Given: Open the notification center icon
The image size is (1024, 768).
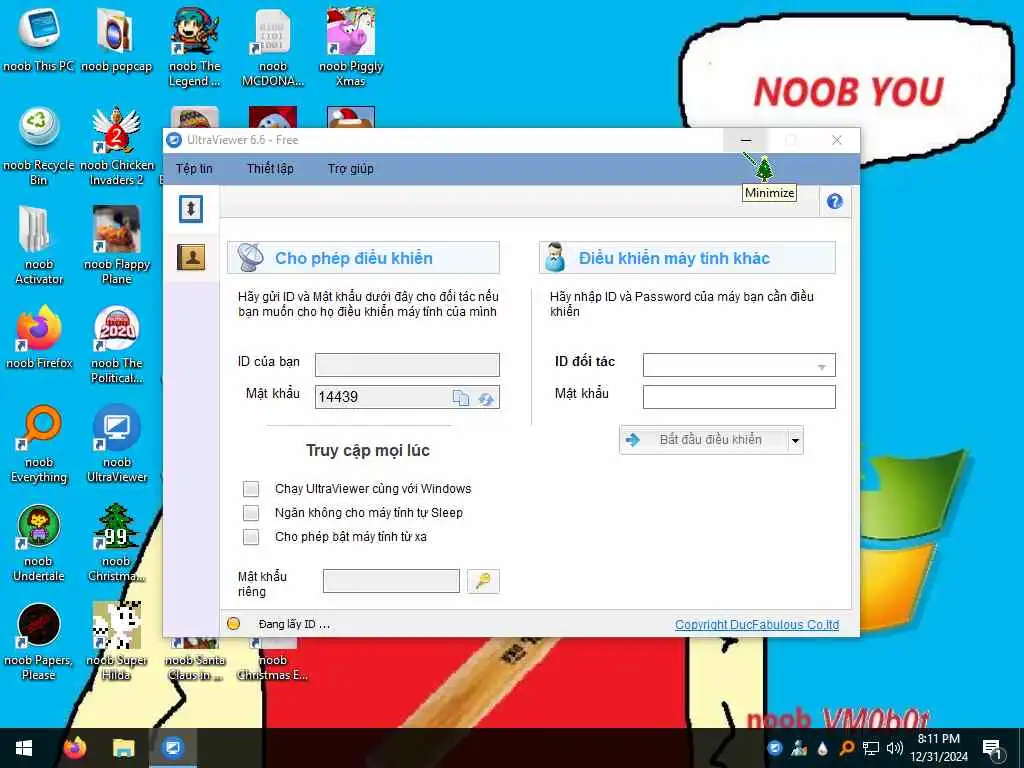Looking at the screenshot, I should tap(993, 749).
